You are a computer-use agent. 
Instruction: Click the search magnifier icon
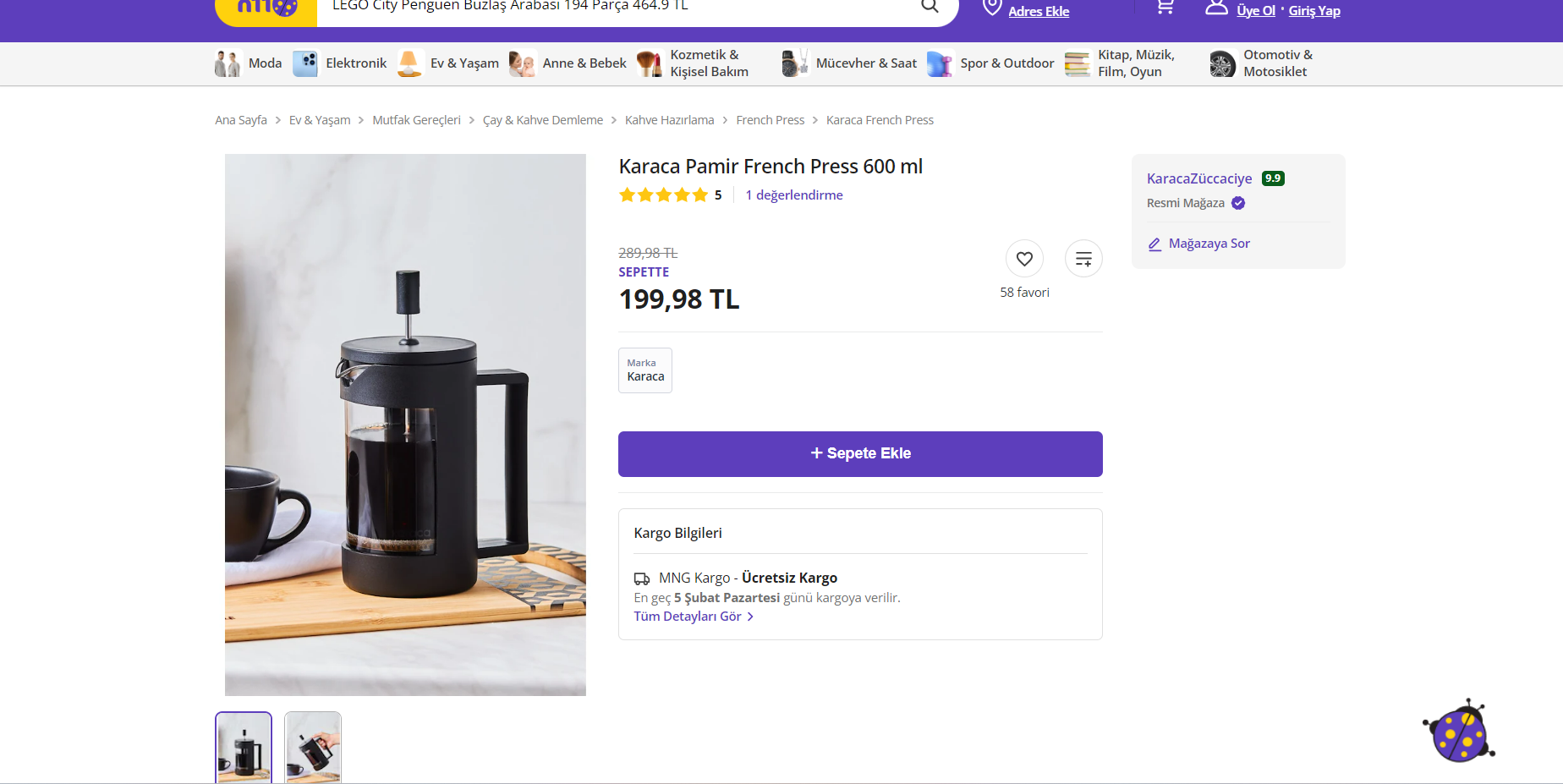click(x=930, y=6)
